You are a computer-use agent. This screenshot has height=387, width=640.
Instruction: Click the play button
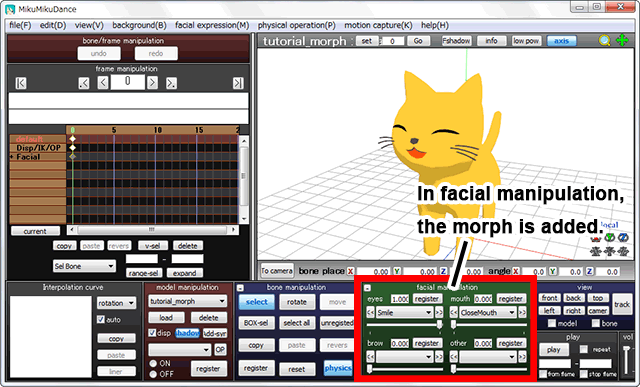[553, 349]
